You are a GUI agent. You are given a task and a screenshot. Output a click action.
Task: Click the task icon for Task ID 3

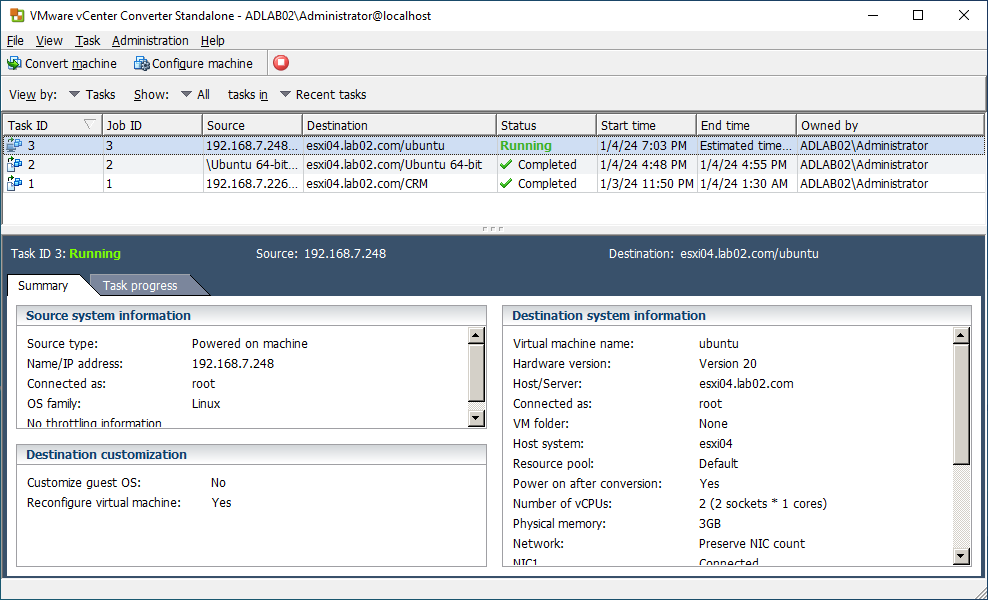coord(14,146)
